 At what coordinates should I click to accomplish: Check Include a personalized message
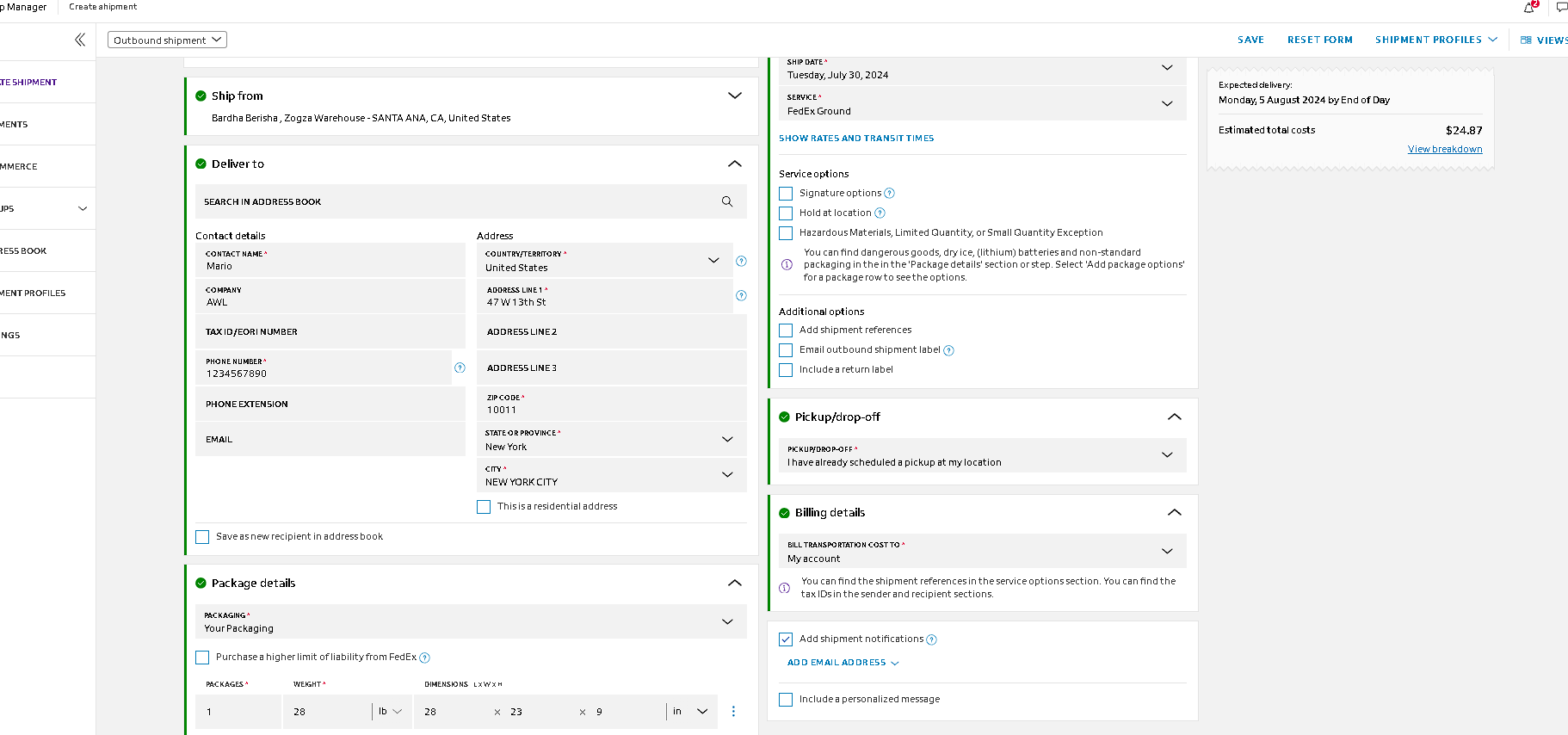(786, 700)
